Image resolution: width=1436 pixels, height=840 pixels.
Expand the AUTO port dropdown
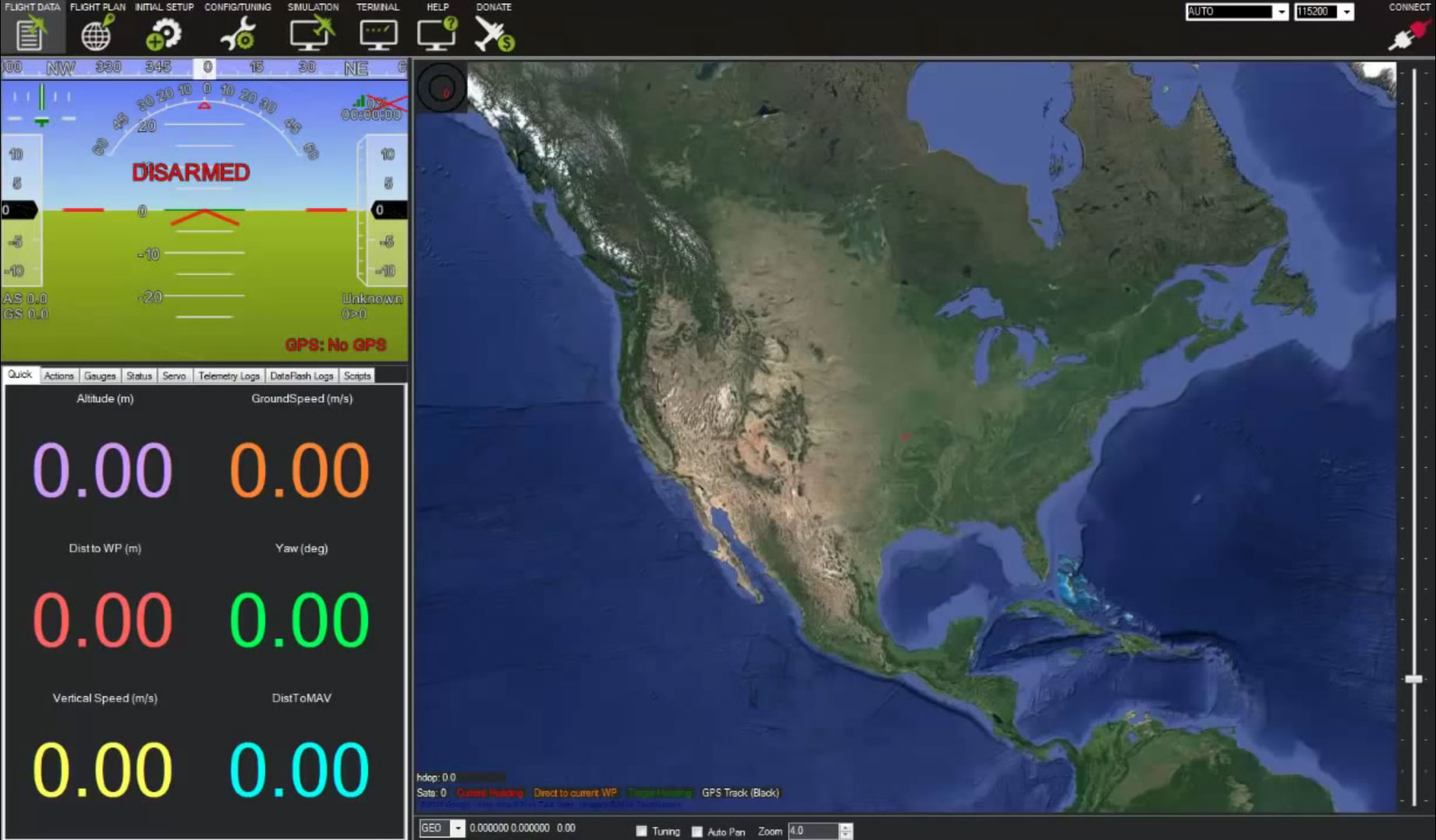coord(1280,12)
